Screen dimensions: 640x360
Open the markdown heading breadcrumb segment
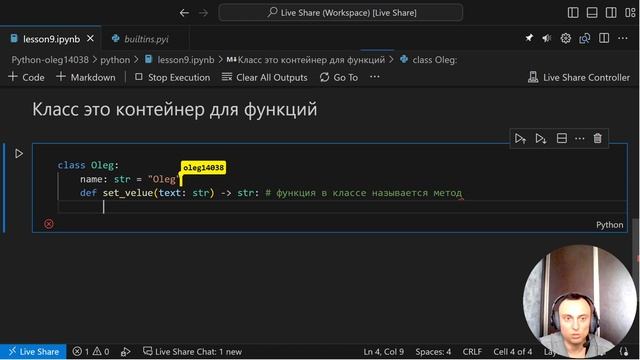(x=306, y=60)
